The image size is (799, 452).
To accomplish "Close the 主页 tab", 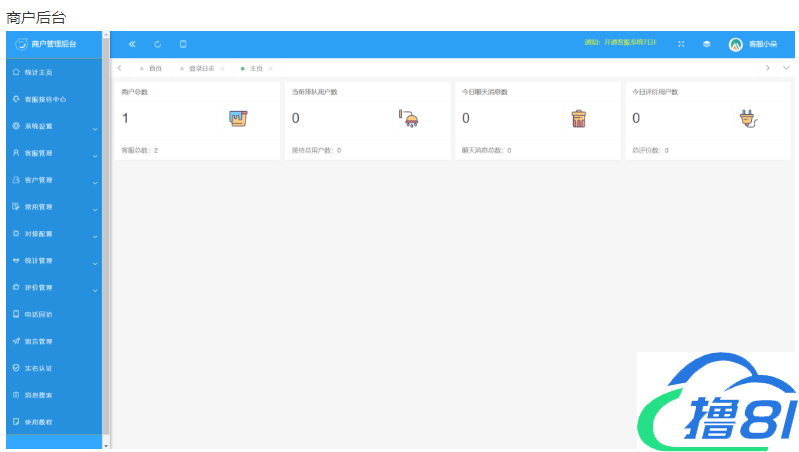I will coord(272,68).
